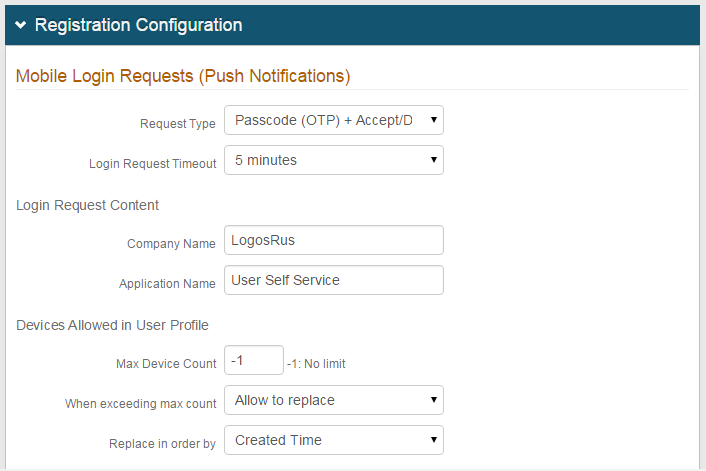Click the Devices Allowed in User Profile subheading
The image size is (706, 471).
(112, 325)
